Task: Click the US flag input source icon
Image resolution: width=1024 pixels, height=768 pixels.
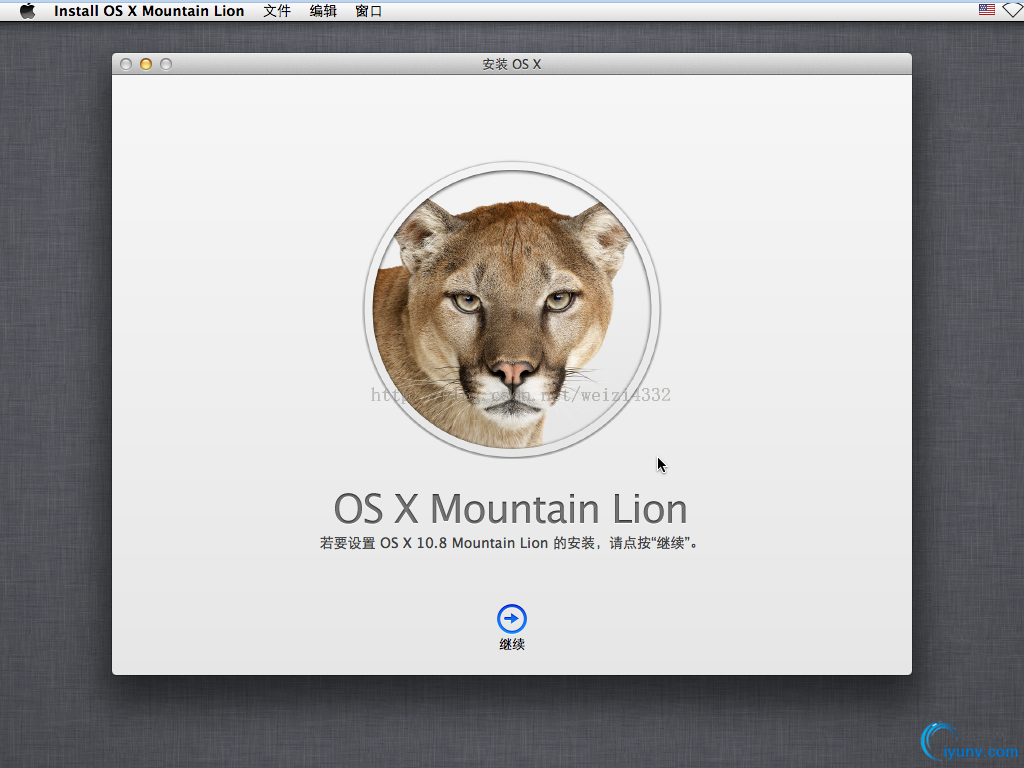Action: click(x=987, y=10)
